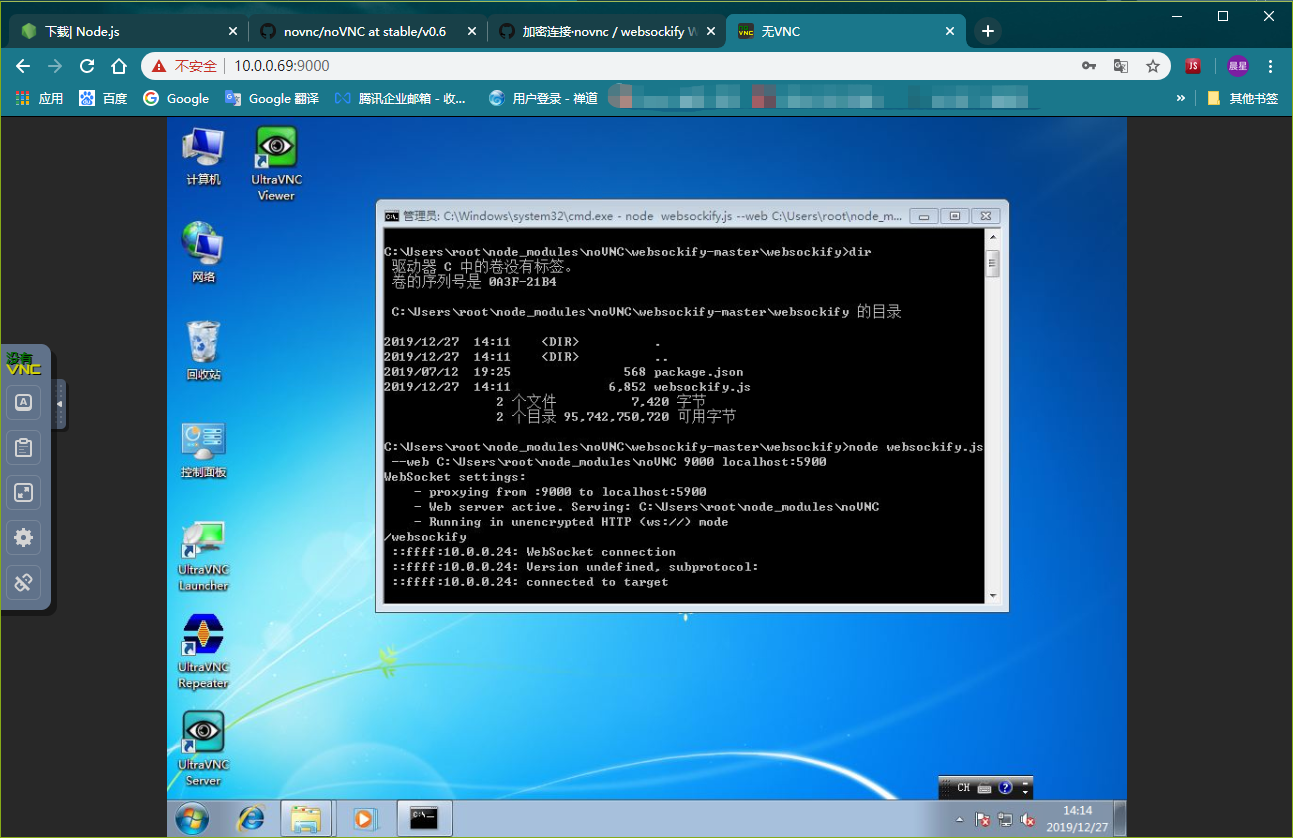Click cmd scrollbar up arrow
The height and width of the screenshot is (838, 1293).
tap(993, 237)
